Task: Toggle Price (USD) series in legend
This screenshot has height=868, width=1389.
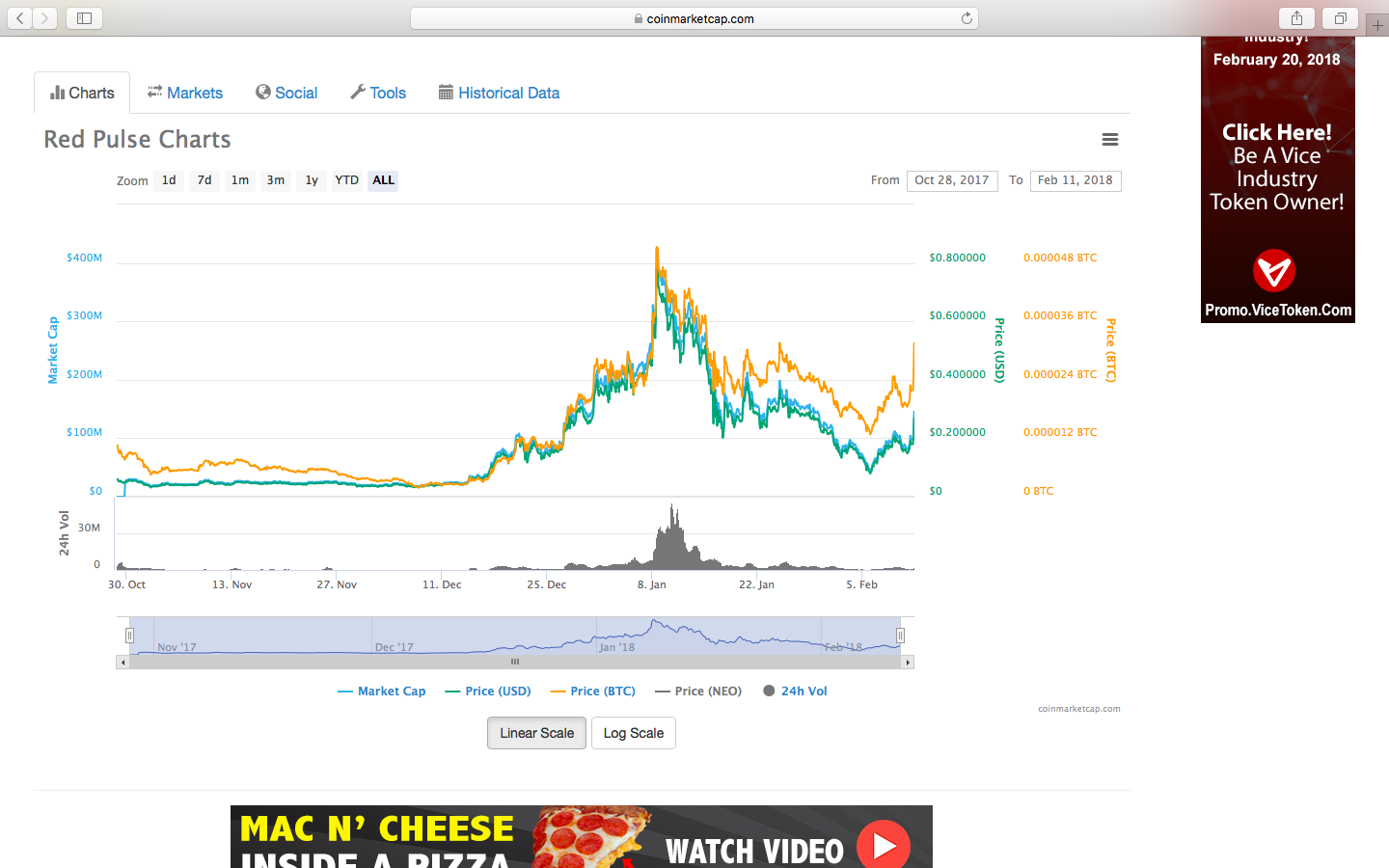Action: [x=488, y=692]
